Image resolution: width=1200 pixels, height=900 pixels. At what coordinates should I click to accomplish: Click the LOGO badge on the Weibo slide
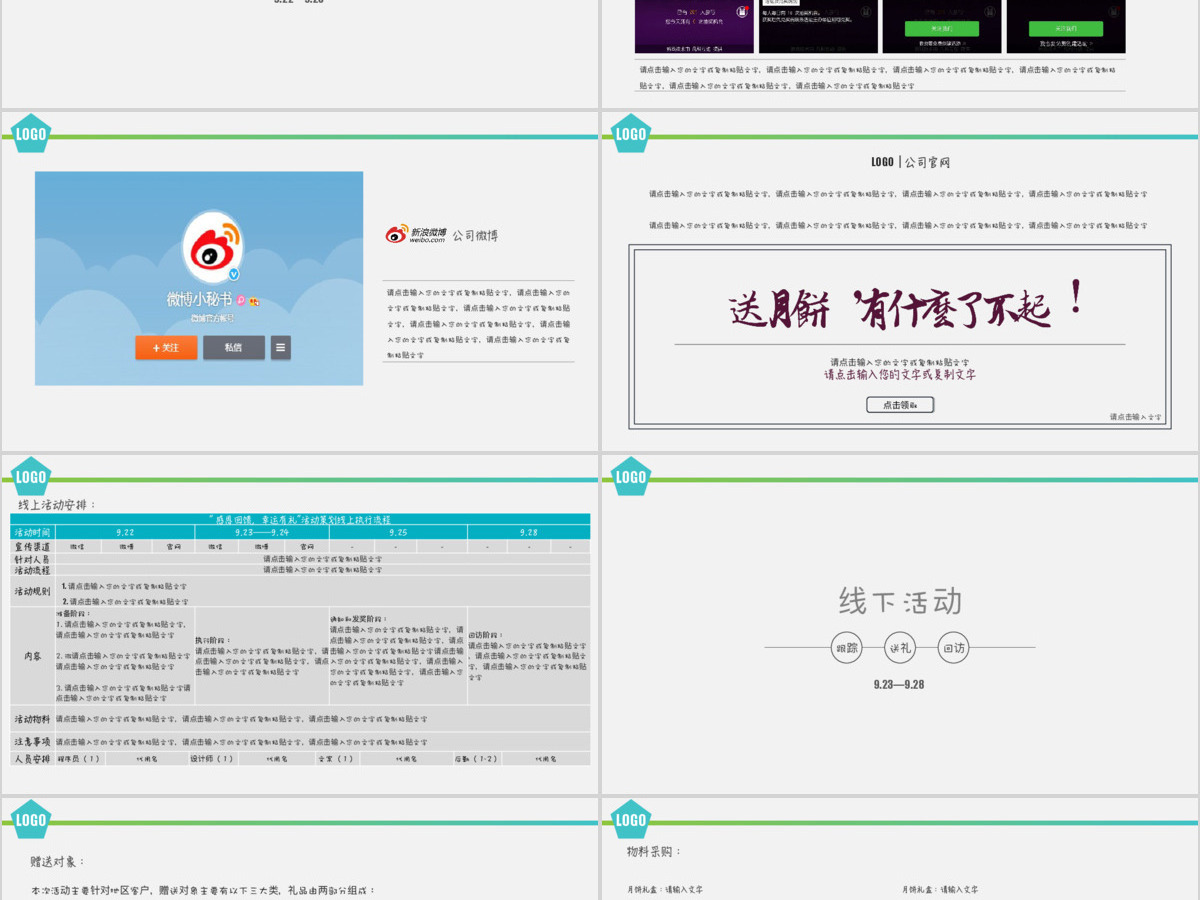[x=31, y=134]
